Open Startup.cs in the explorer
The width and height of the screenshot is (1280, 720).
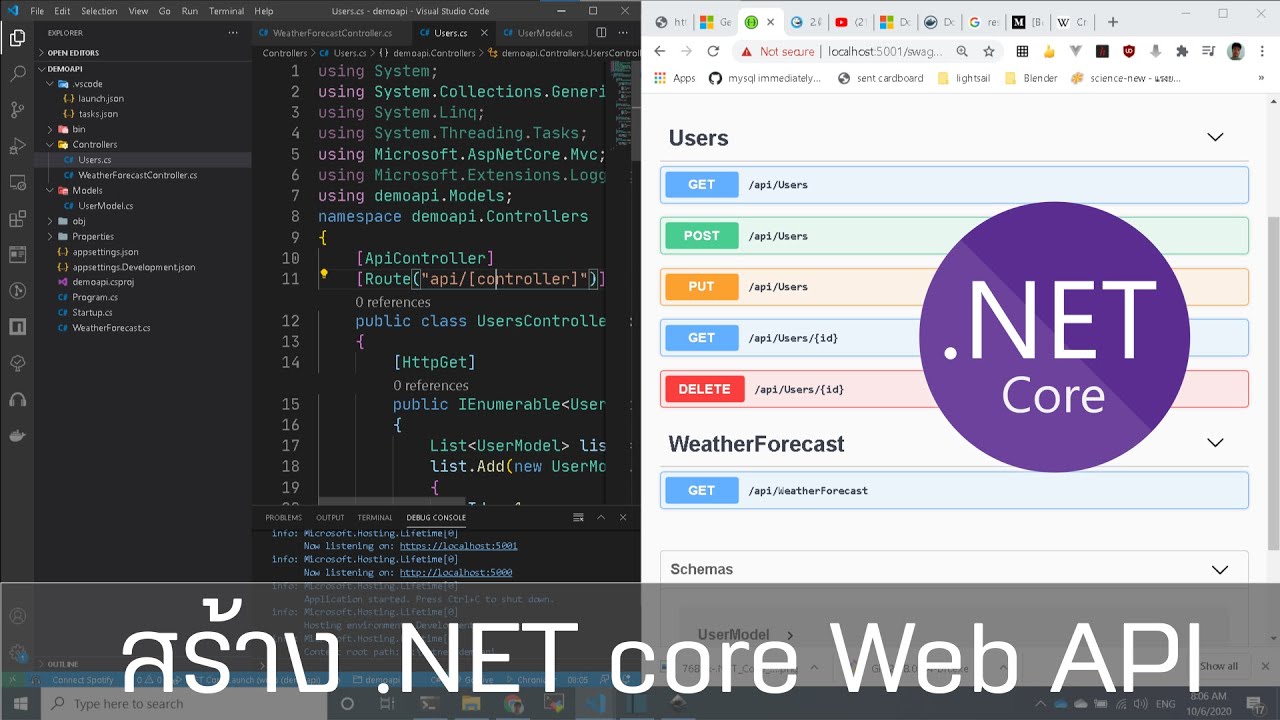point(92,312)
